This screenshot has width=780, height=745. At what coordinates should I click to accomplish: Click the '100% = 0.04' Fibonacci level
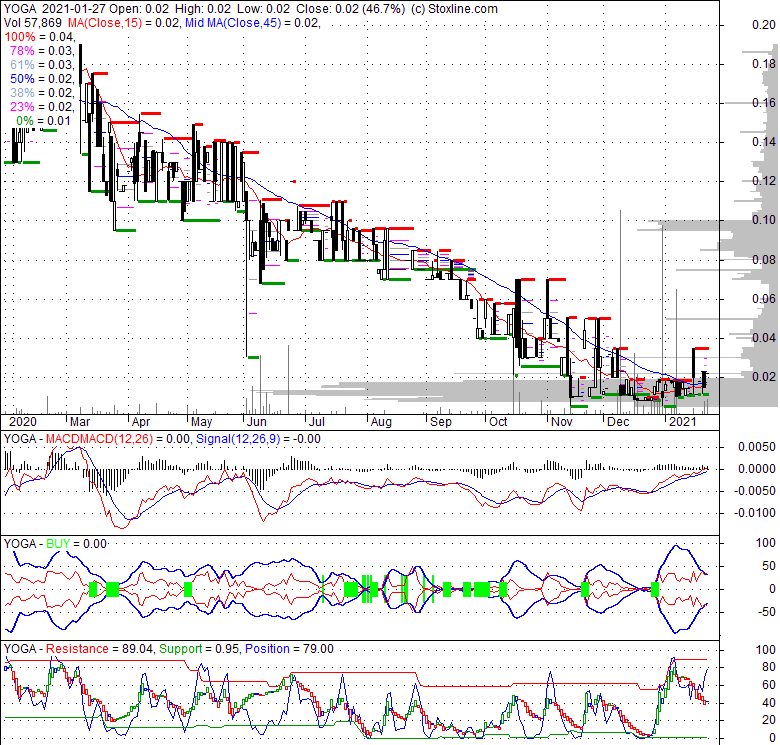pos(39,37)
